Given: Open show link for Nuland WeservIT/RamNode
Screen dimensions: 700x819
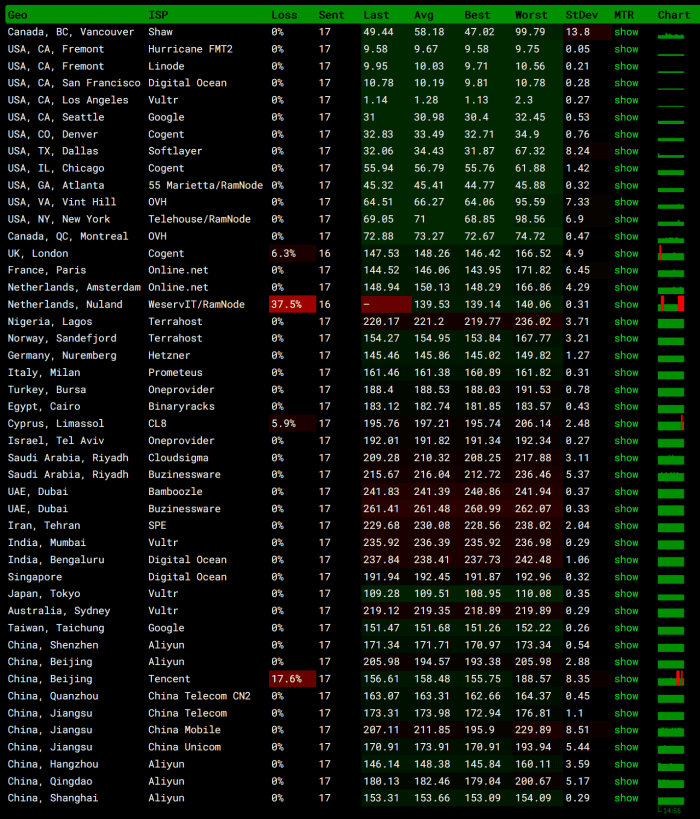Looking at the screenshot, I should click(x=626, y=305).
